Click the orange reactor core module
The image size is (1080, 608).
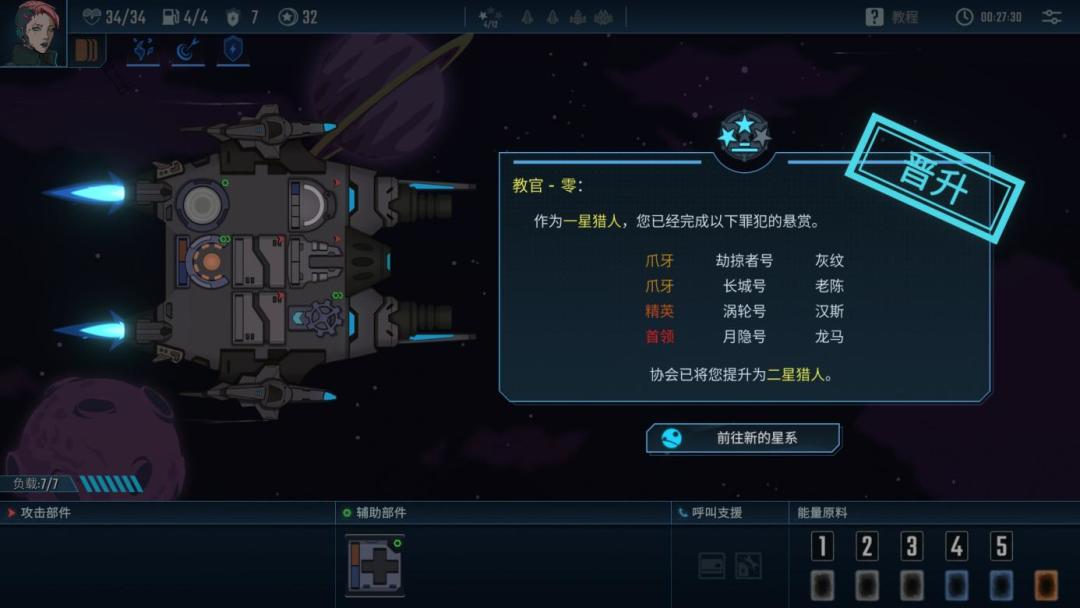click(x=205, y=262)
